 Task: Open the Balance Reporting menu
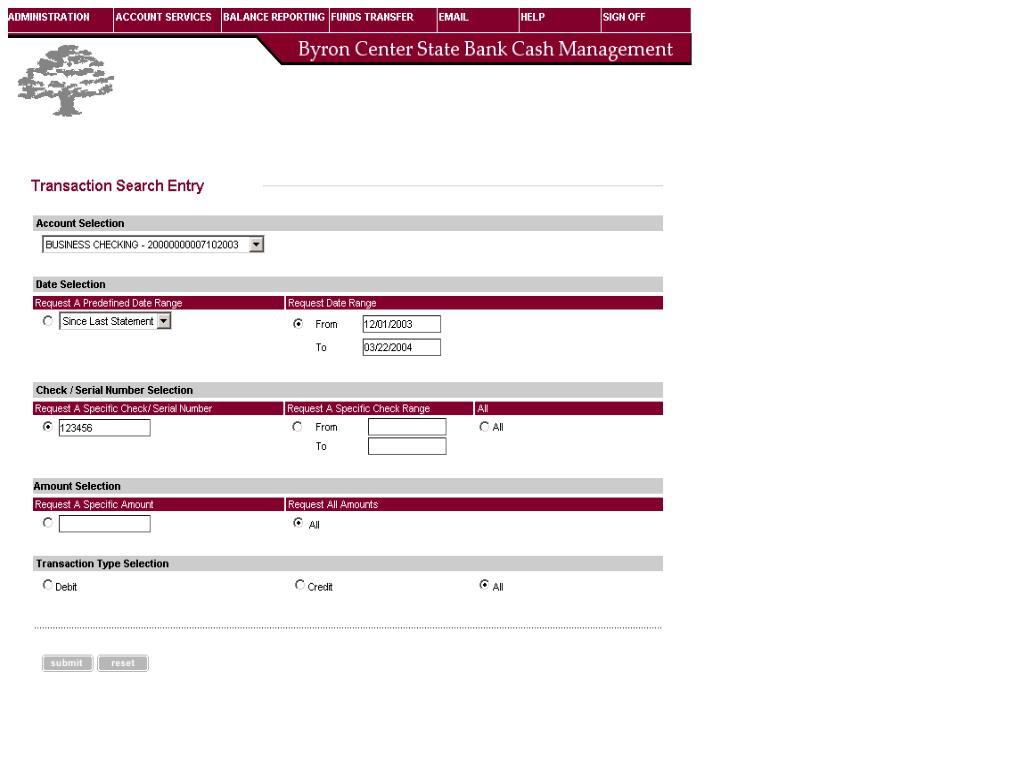click(x=274, y=17)
